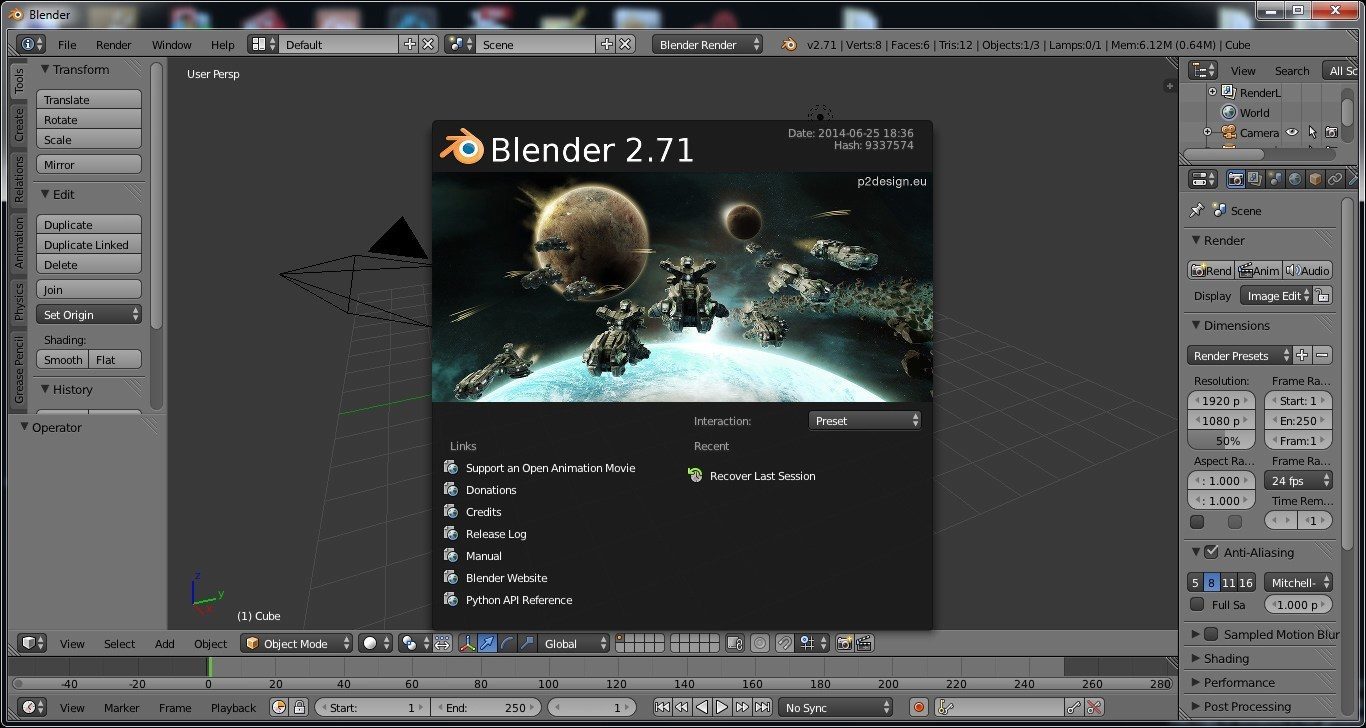Open the Python API Reference link
This screenshot has width=1366, height=728.
tap(519, 600)
